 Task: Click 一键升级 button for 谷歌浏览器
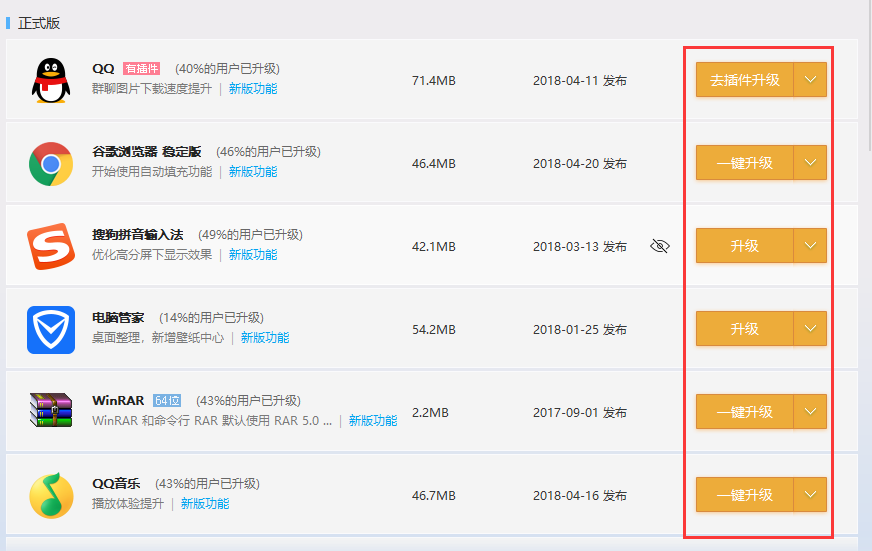pyautogui.click(x=745, y=162)
